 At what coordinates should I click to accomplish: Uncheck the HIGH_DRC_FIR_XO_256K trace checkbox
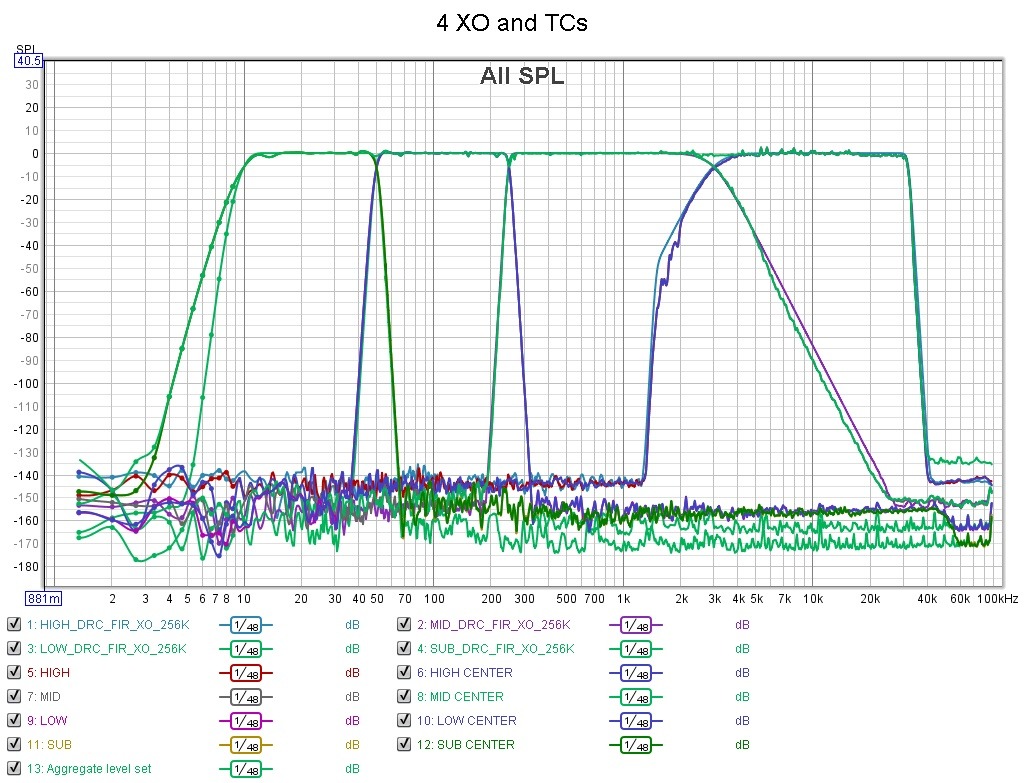pyautogui.click(x=14, y=624)
